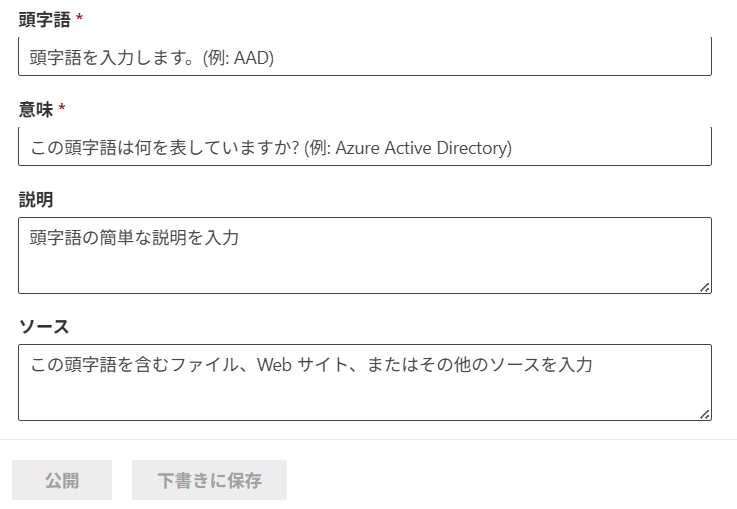
Task: Click blank area under the ソース placeholder text
Action: [x=365, y=397]
